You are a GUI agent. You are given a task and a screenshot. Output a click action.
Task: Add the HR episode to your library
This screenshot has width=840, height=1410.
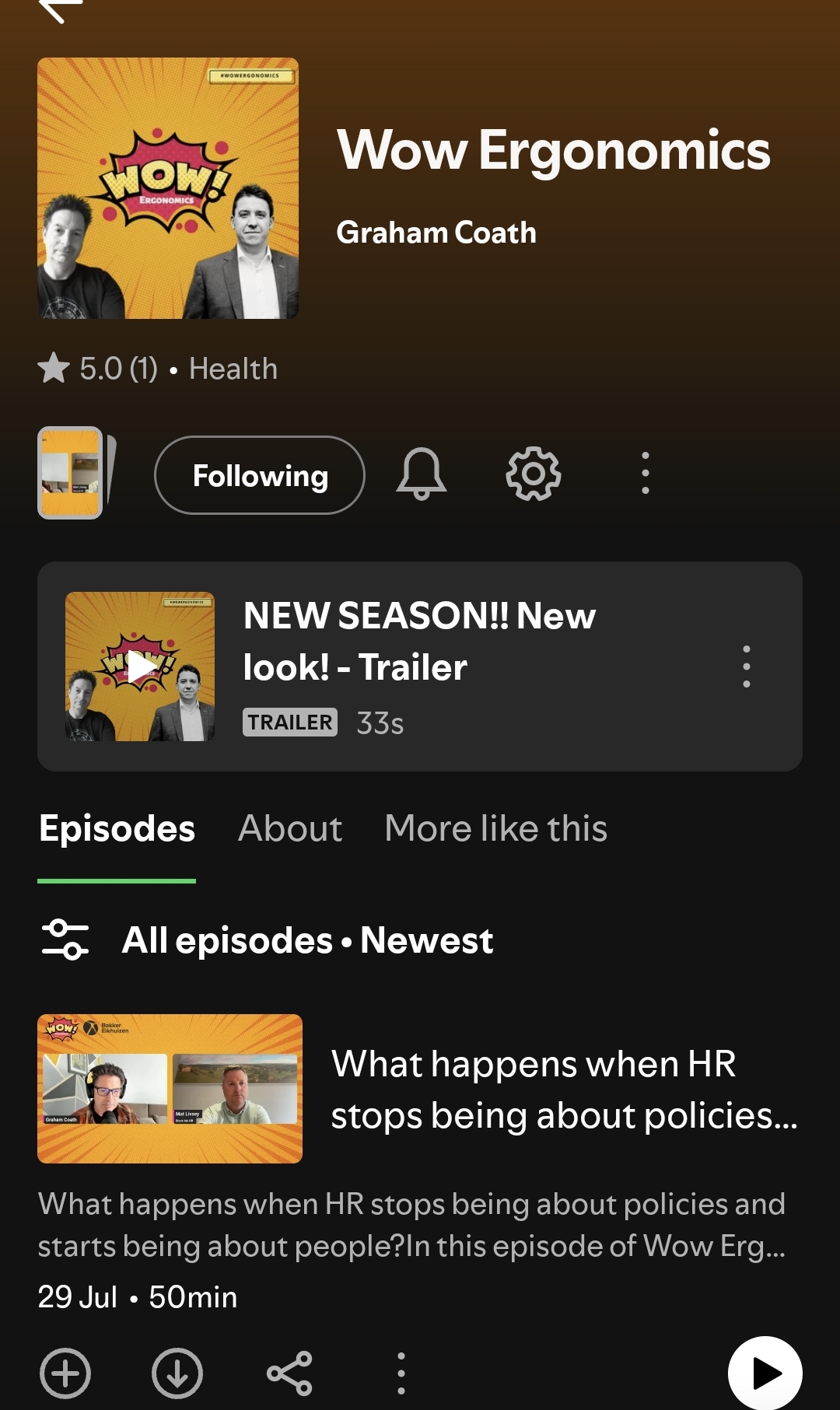pyautogui.click(x=65, y=1373)
